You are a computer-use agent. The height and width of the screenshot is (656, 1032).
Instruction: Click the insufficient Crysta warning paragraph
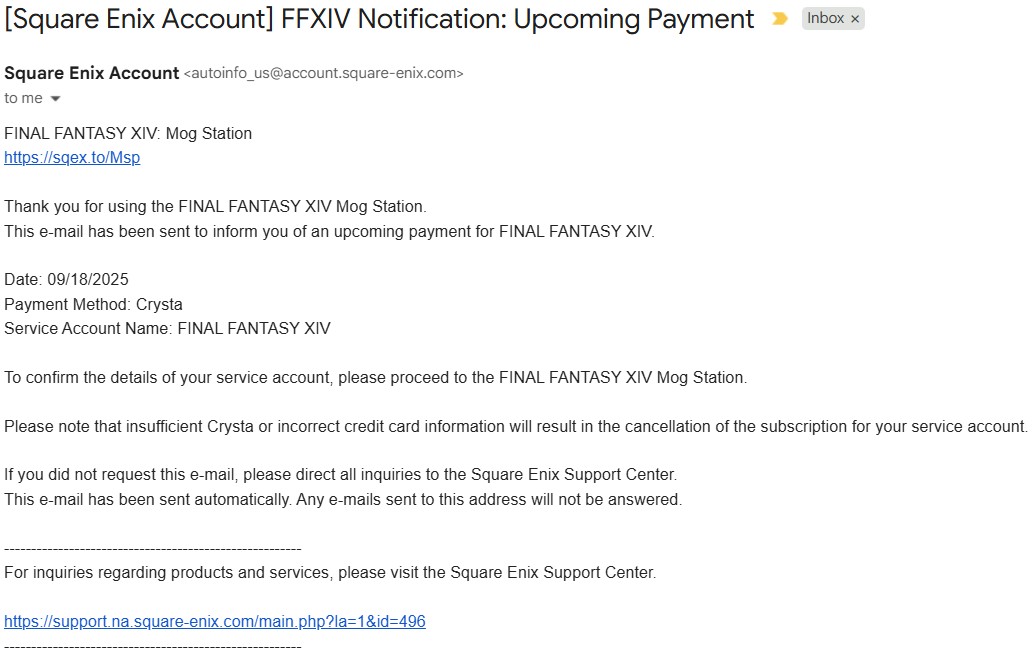[516, 426]
